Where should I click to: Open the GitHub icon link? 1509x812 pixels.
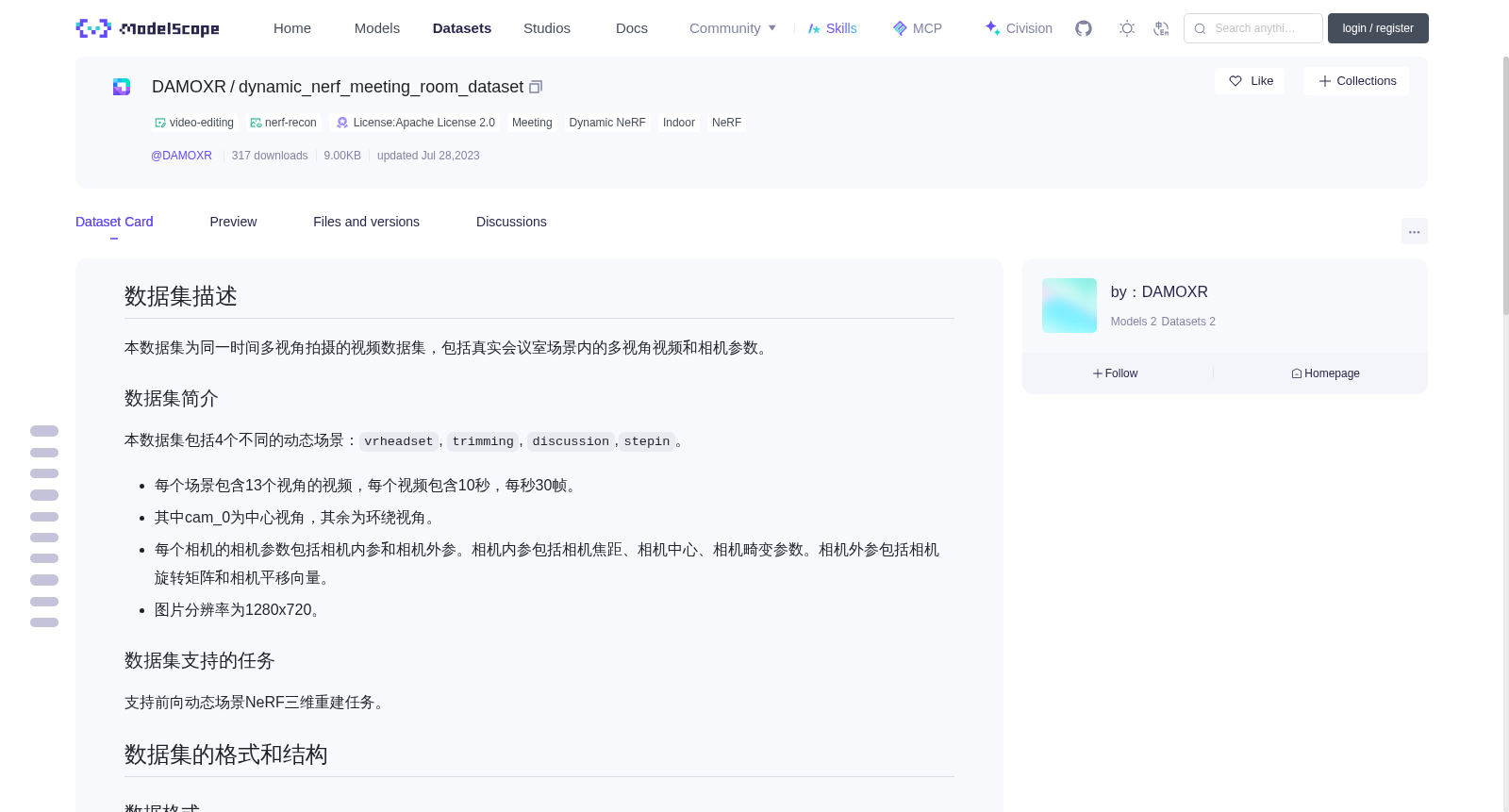[x=1084, y=28]
